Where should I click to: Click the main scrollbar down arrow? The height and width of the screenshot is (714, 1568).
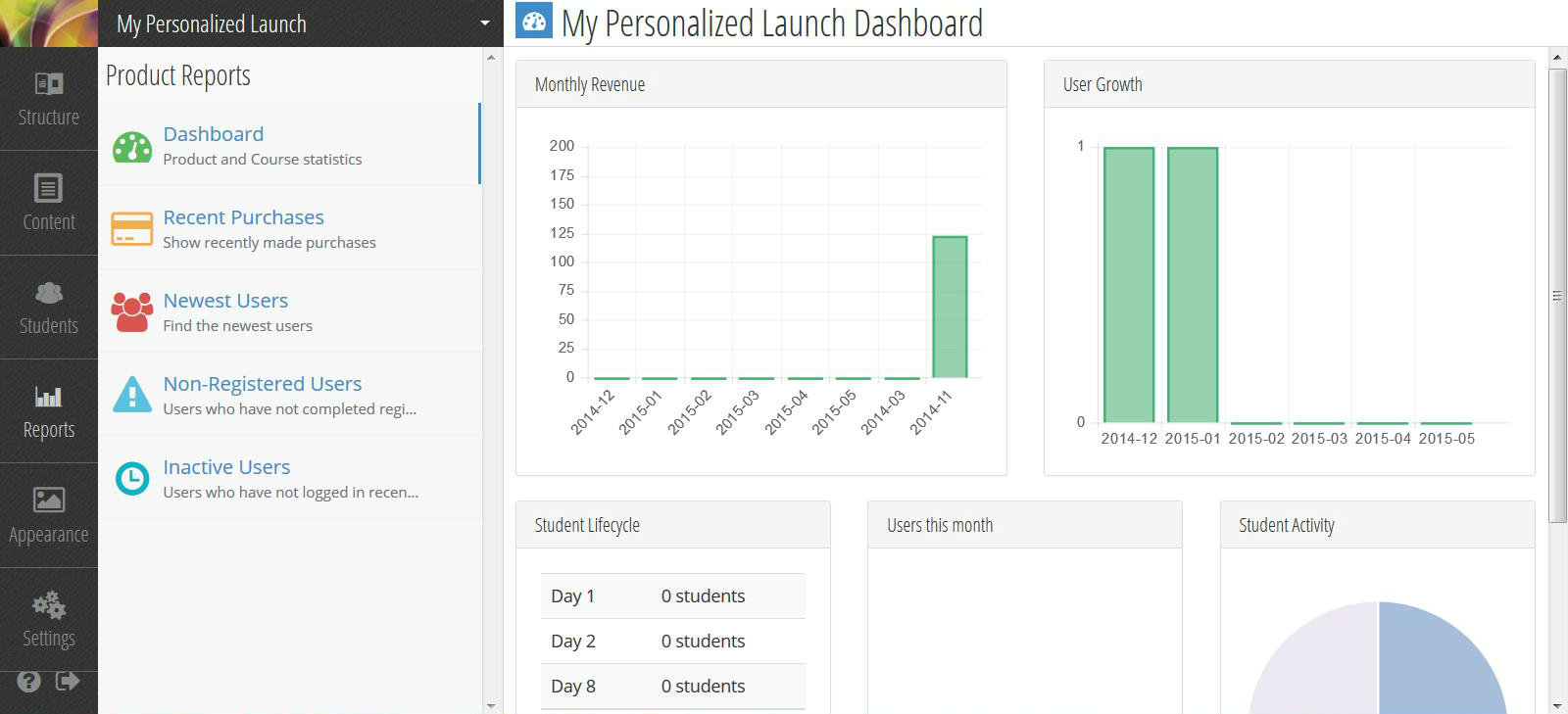coord(1557,705)
